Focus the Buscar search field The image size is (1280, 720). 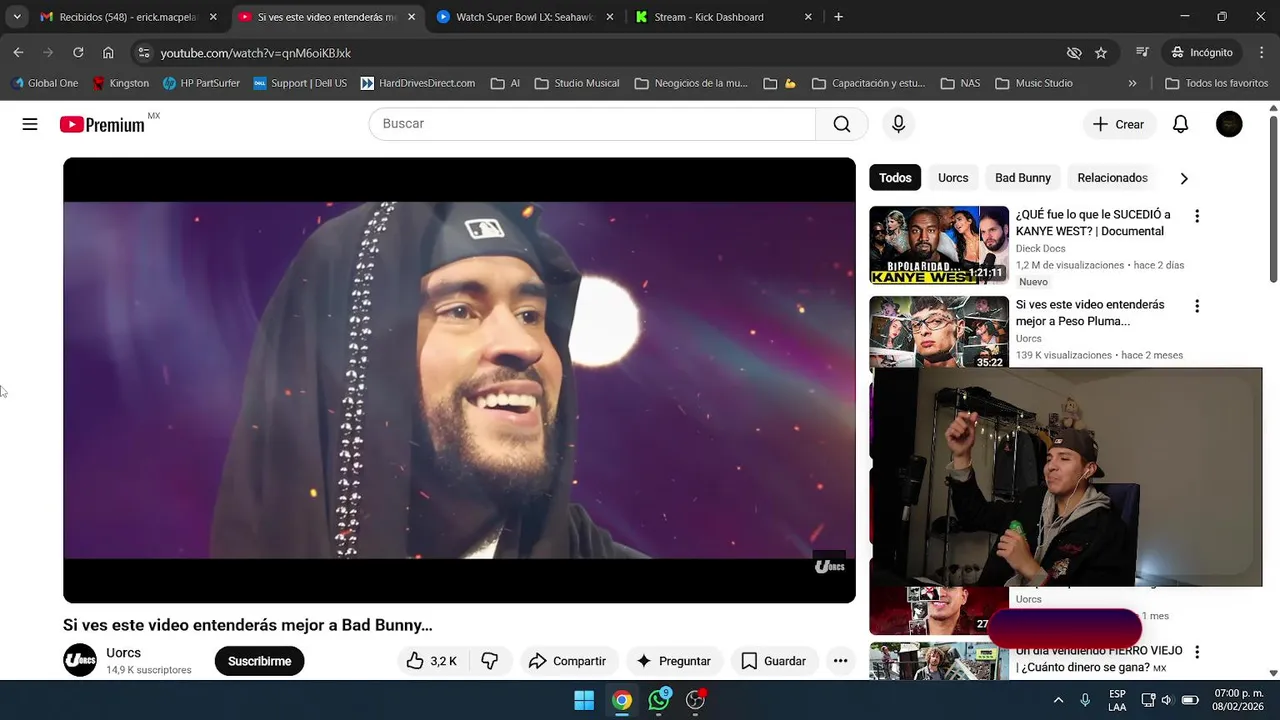(592, 124)
